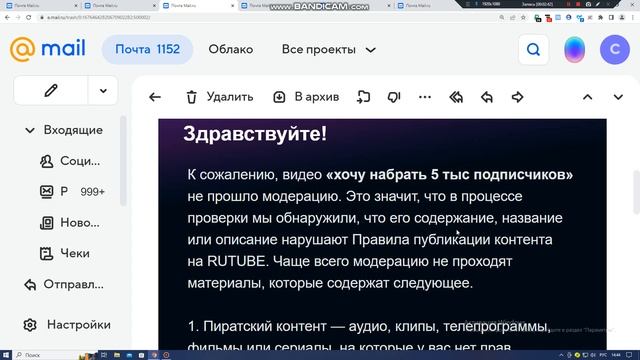Open the Windows Start button
Screen dimensions: 640x360
6,355
